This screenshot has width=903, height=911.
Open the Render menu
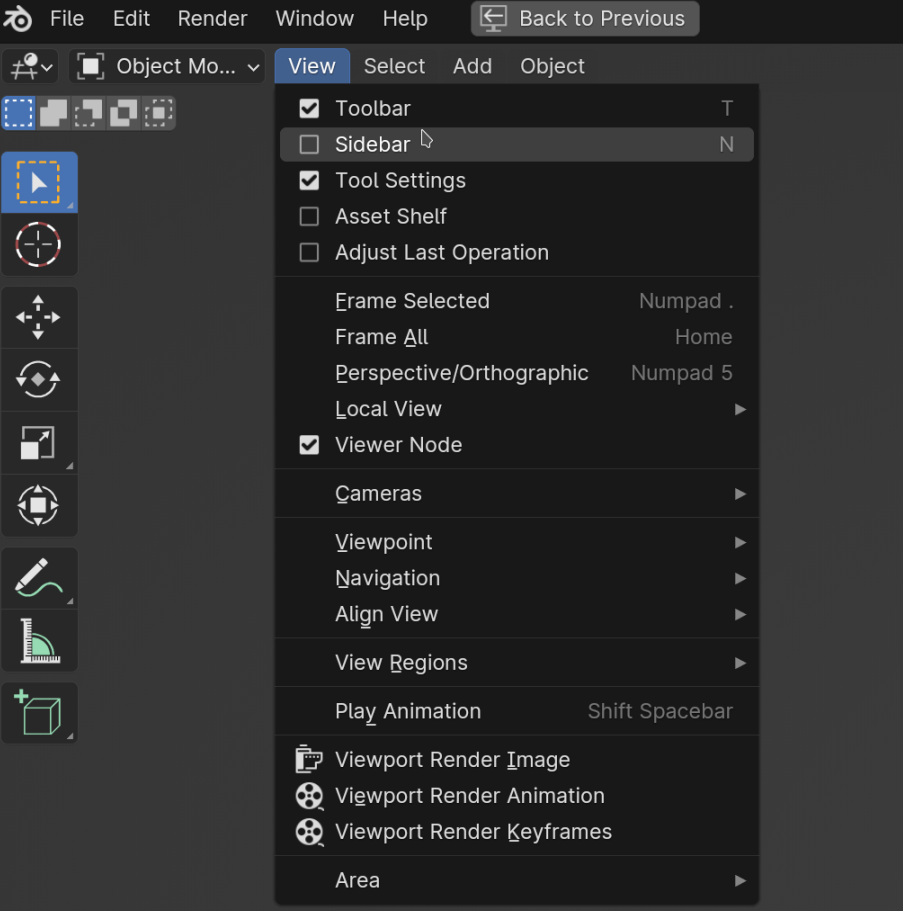pyautogui.click(x=212, y=18)
